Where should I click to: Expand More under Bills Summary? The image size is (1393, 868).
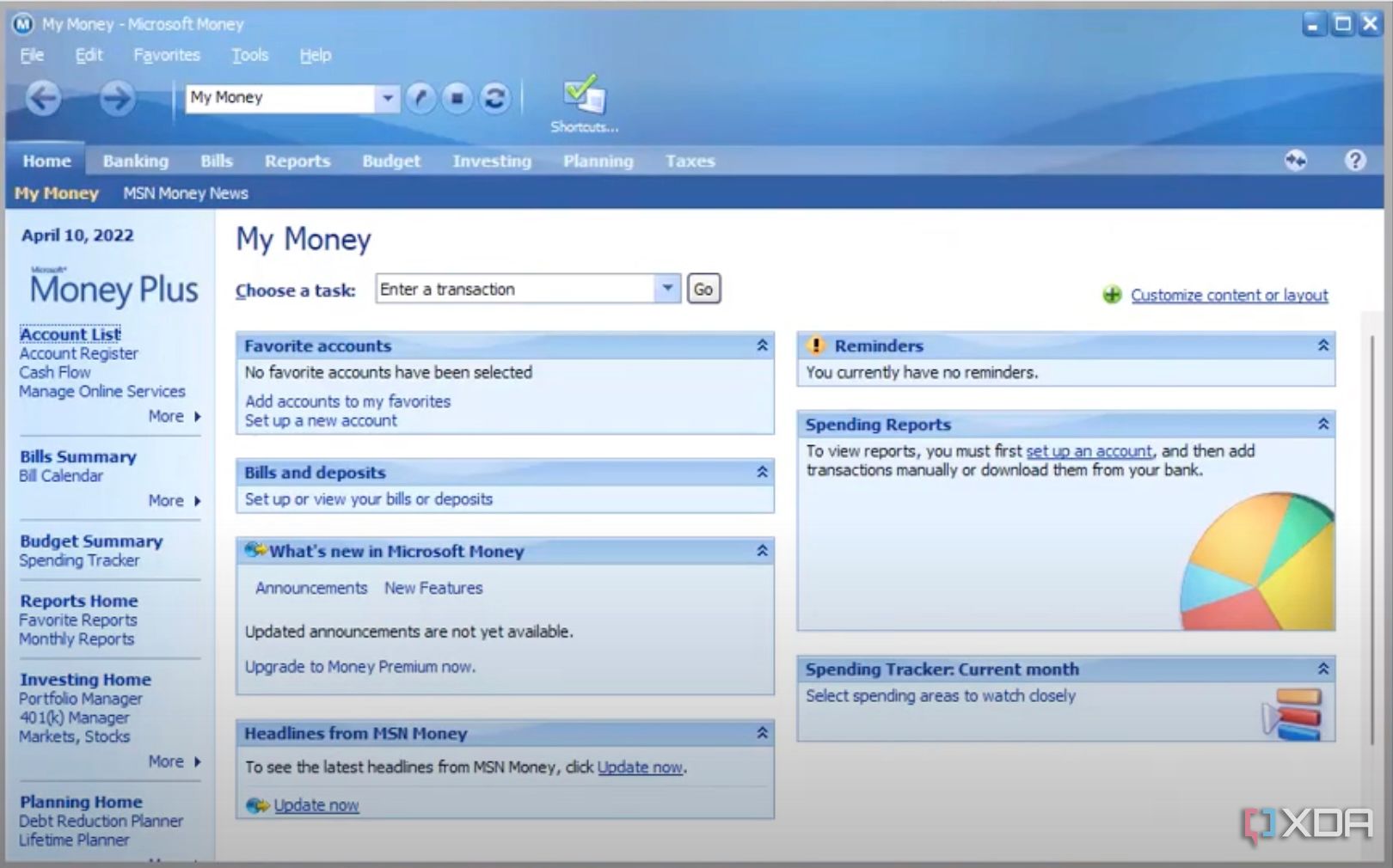pos(175,500)
